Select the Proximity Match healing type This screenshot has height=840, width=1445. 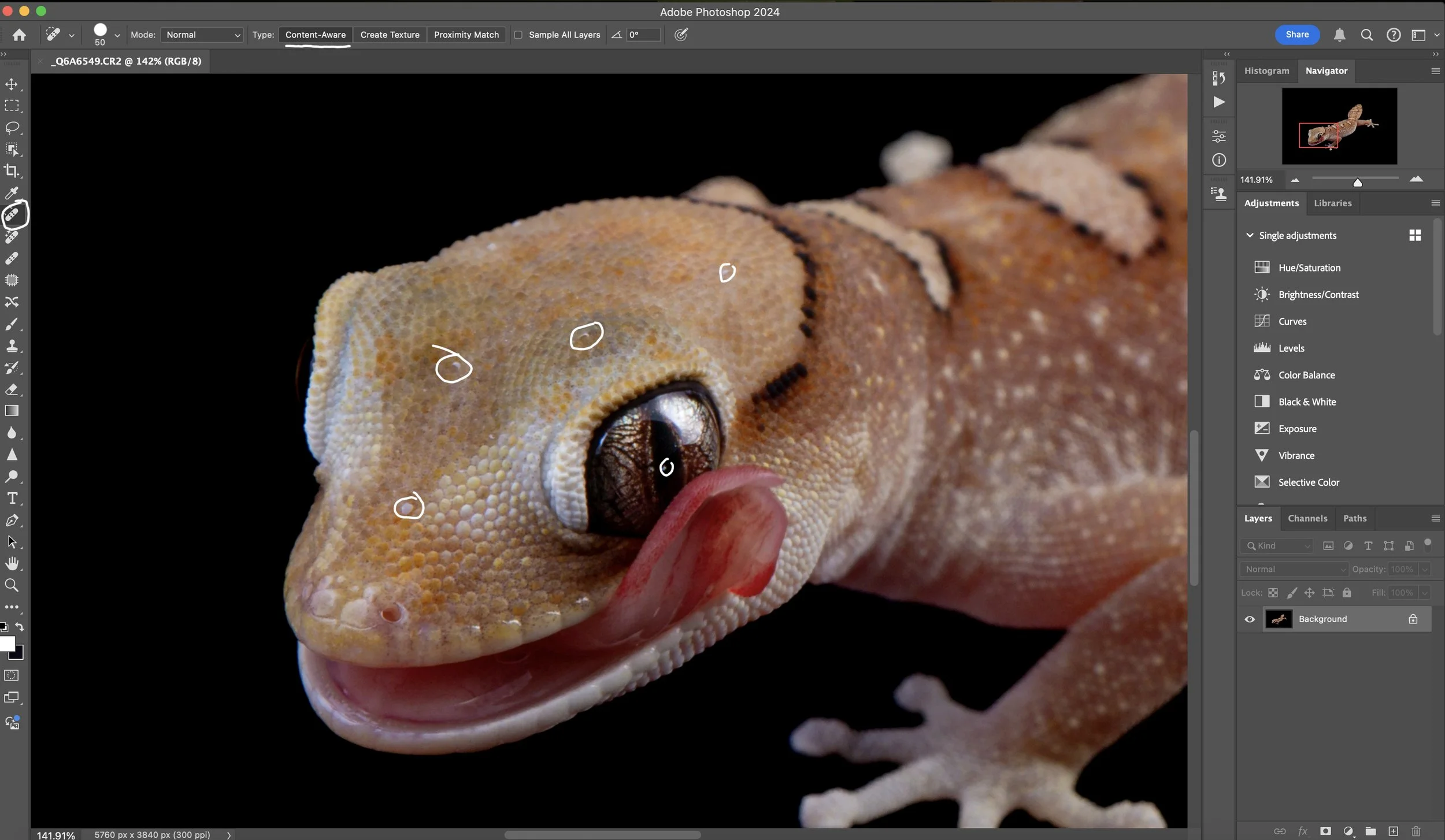coord(466,35)
